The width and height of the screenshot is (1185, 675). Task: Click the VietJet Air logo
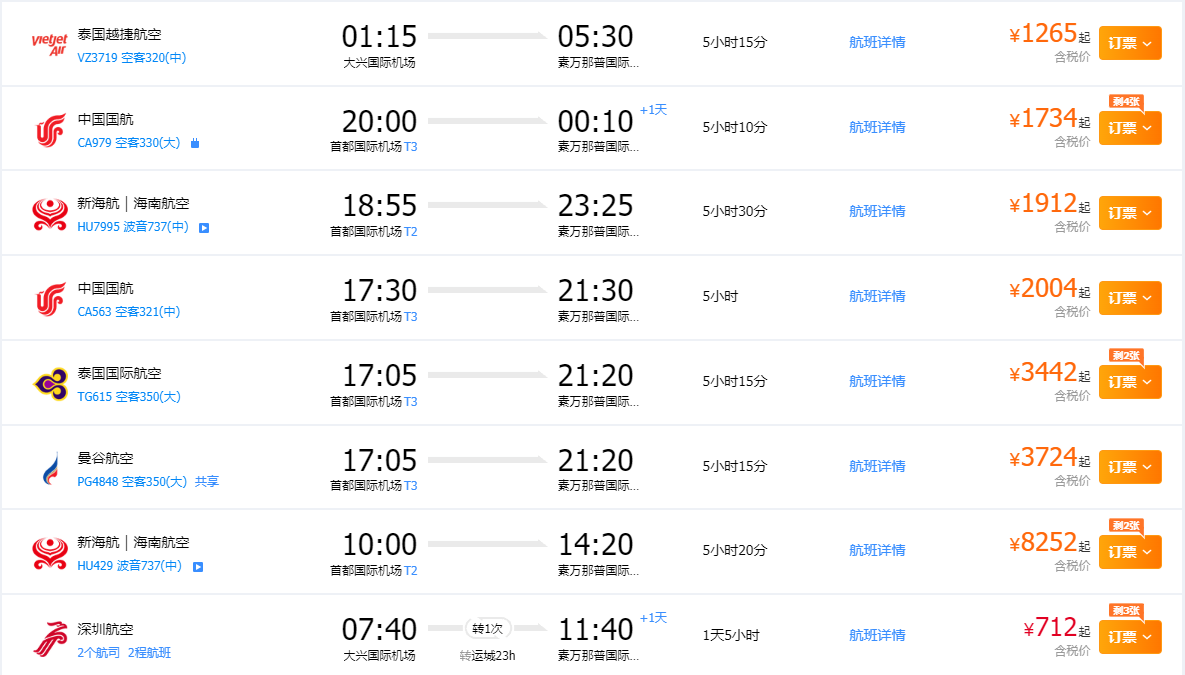(48, 44)
